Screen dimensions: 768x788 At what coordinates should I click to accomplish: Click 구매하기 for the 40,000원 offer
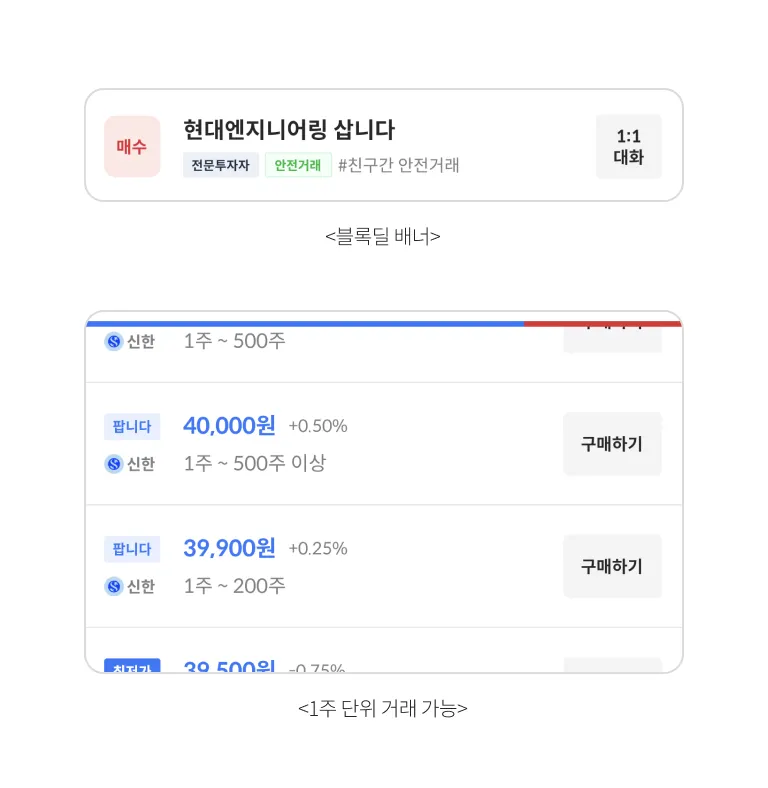612,444
